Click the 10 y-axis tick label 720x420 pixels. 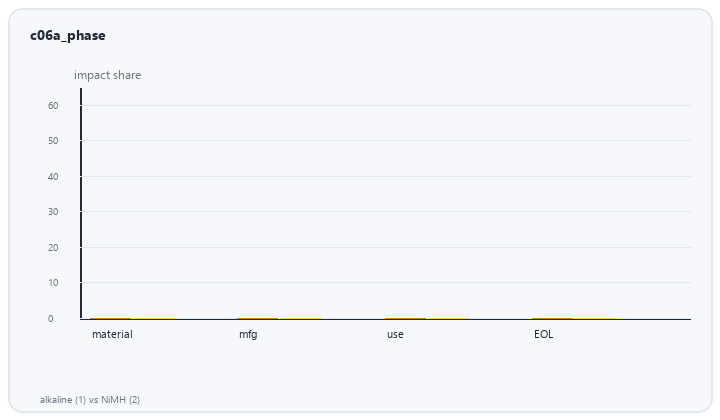tap(53, 283)
